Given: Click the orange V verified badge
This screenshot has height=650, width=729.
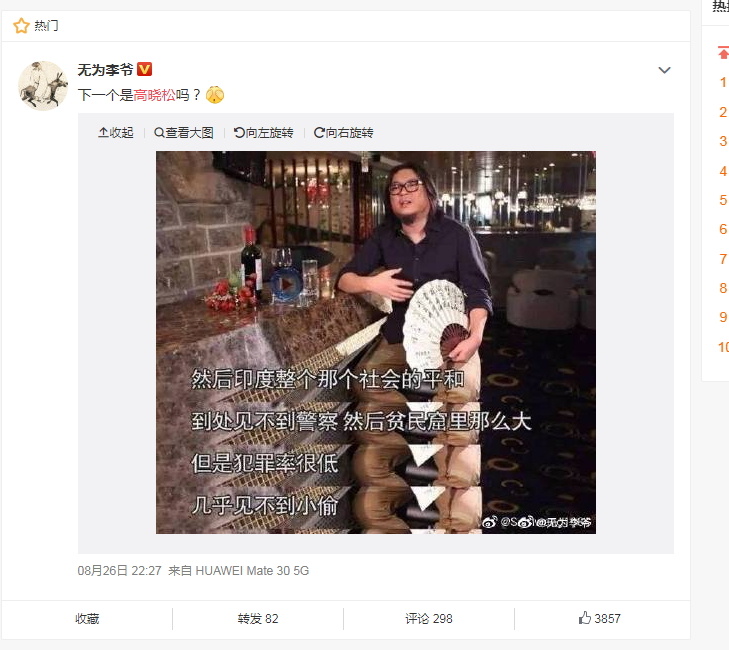Looking at the screenshot, I should pos(145,69).
